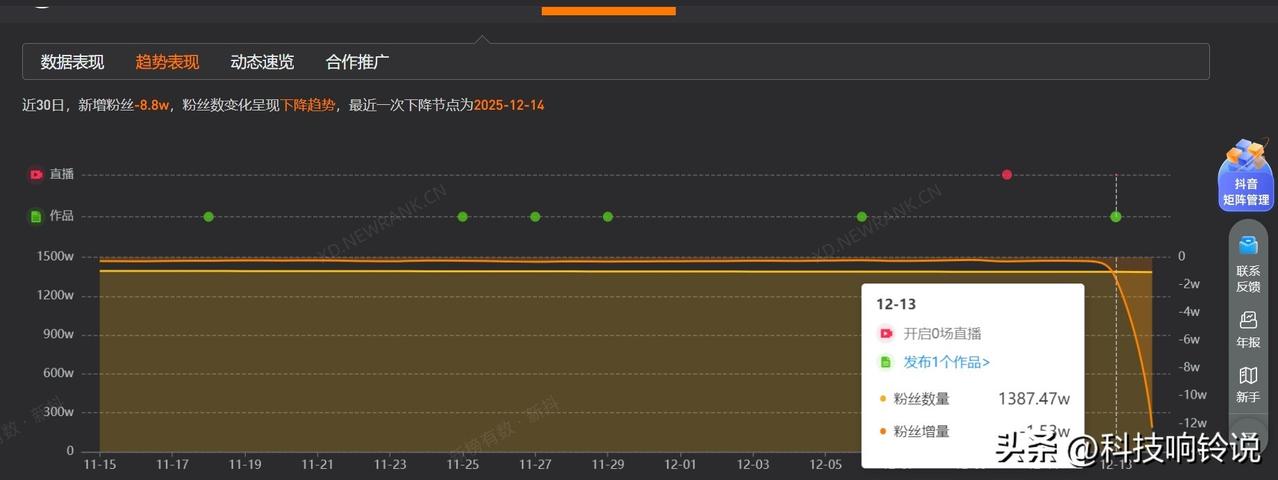Click the 作品 dot near 12-06
Viewport: 1278px width, 480px height.
(862, 217)
